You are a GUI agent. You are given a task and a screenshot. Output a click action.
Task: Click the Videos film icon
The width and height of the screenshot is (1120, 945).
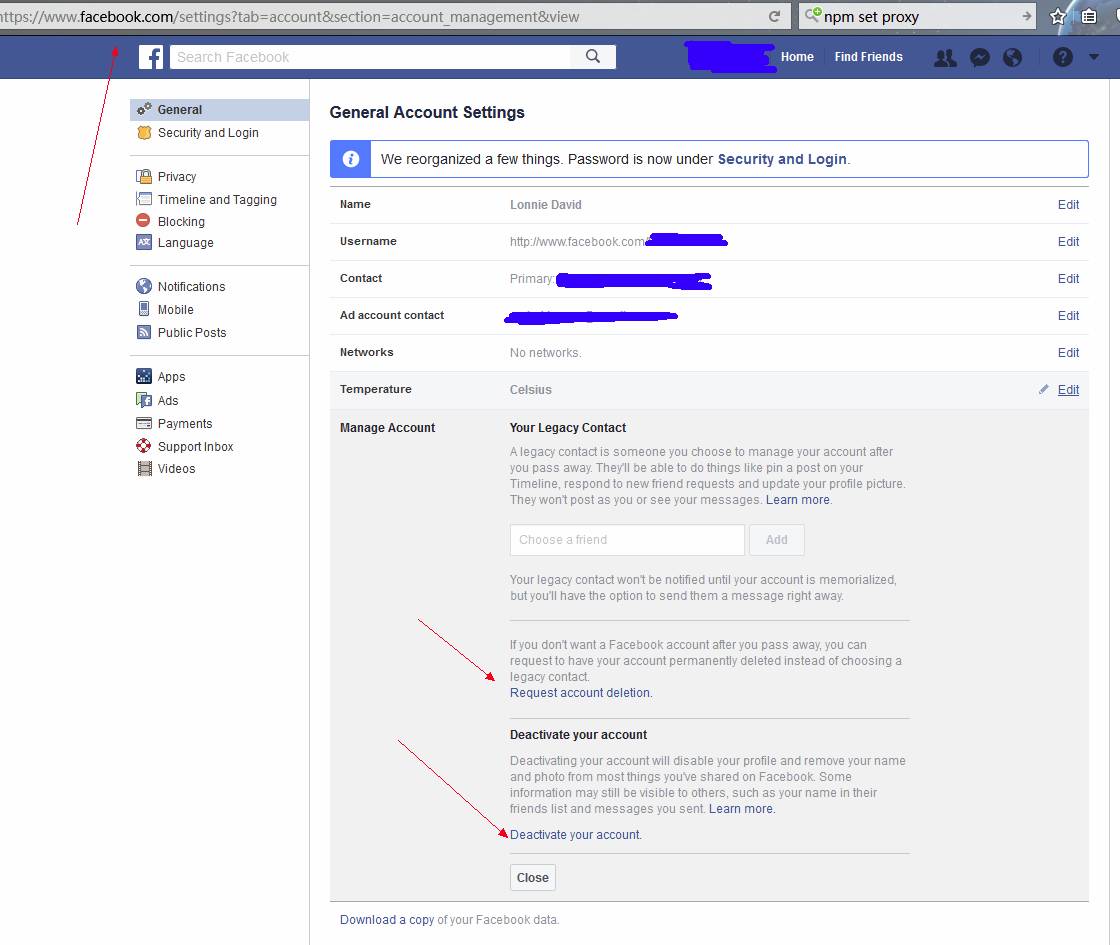(144, 469)
